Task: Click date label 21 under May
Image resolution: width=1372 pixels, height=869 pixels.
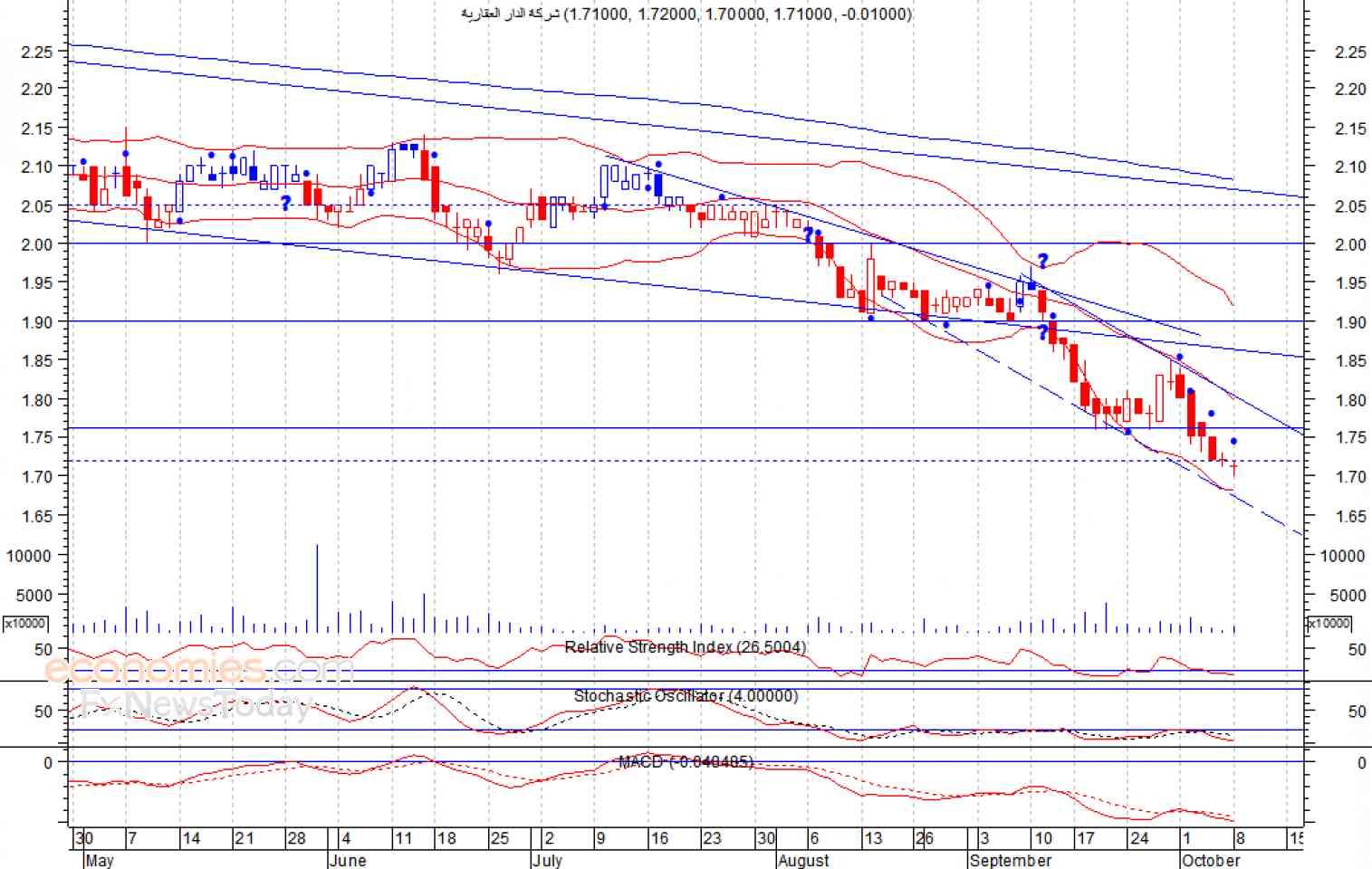Action: point(245,838)
